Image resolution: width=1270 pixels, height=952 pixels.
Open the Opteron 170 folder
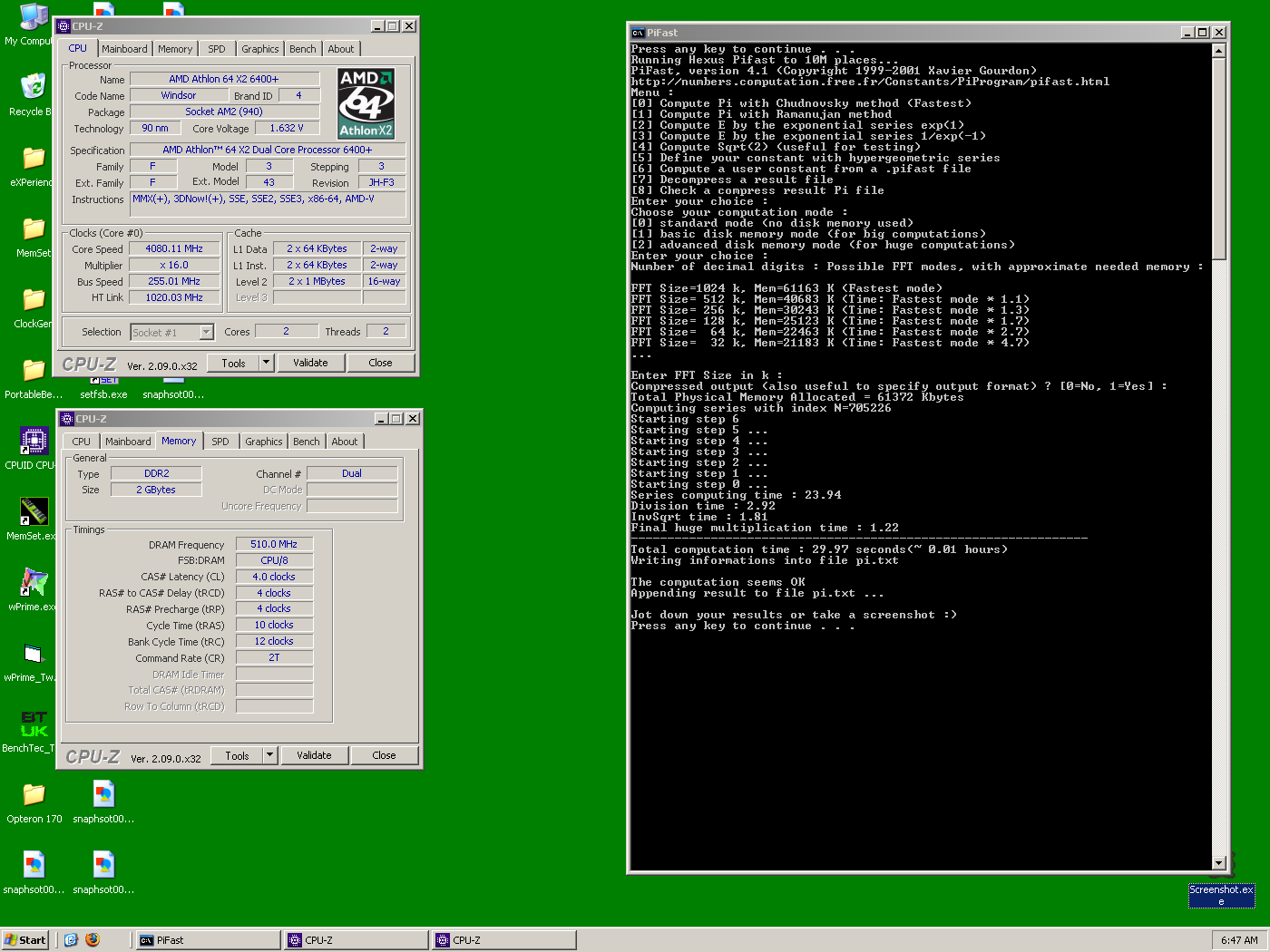(x=34, y=795)
